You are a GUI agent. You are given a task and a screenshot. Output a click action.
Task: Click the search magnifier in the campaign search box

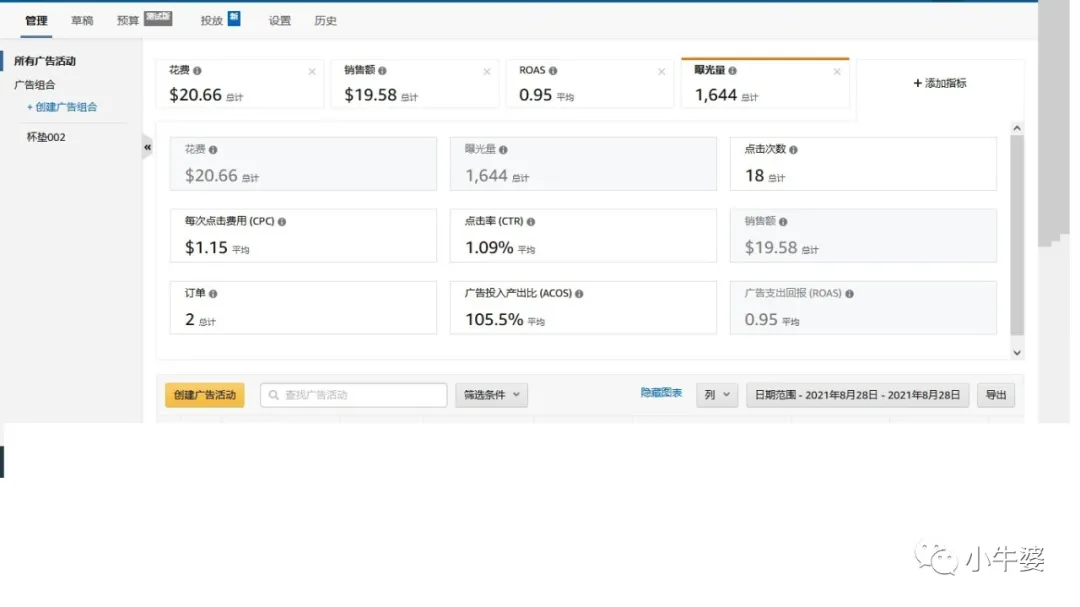point(273,394)
